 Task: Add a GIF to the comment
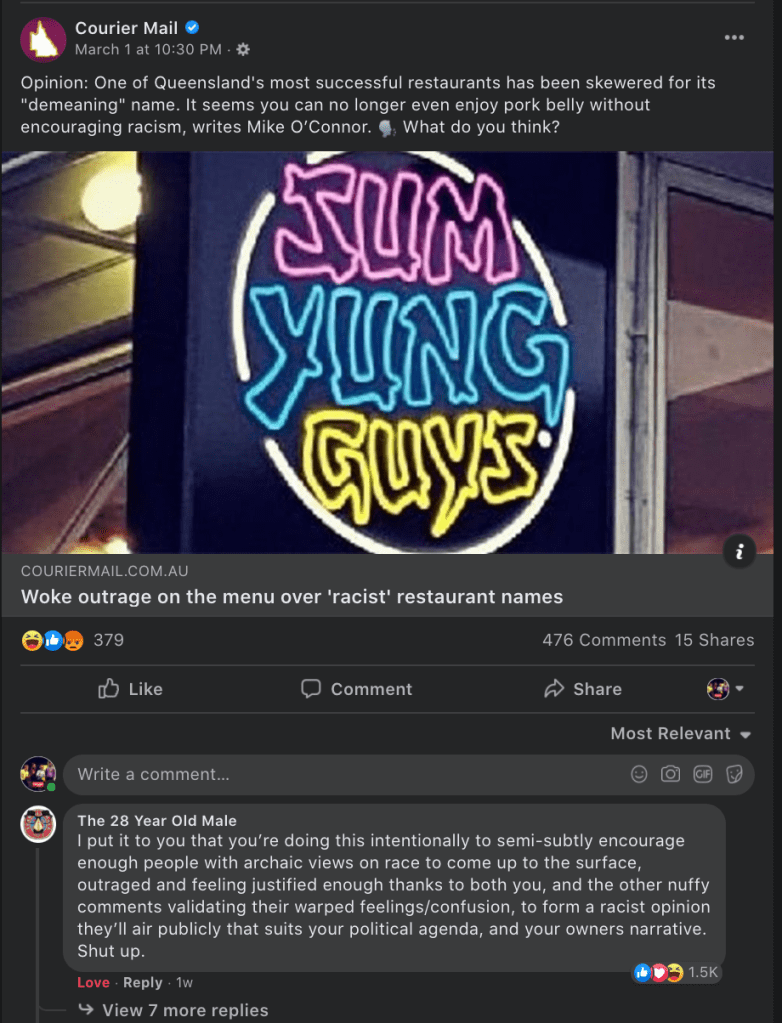pos(702,774)
